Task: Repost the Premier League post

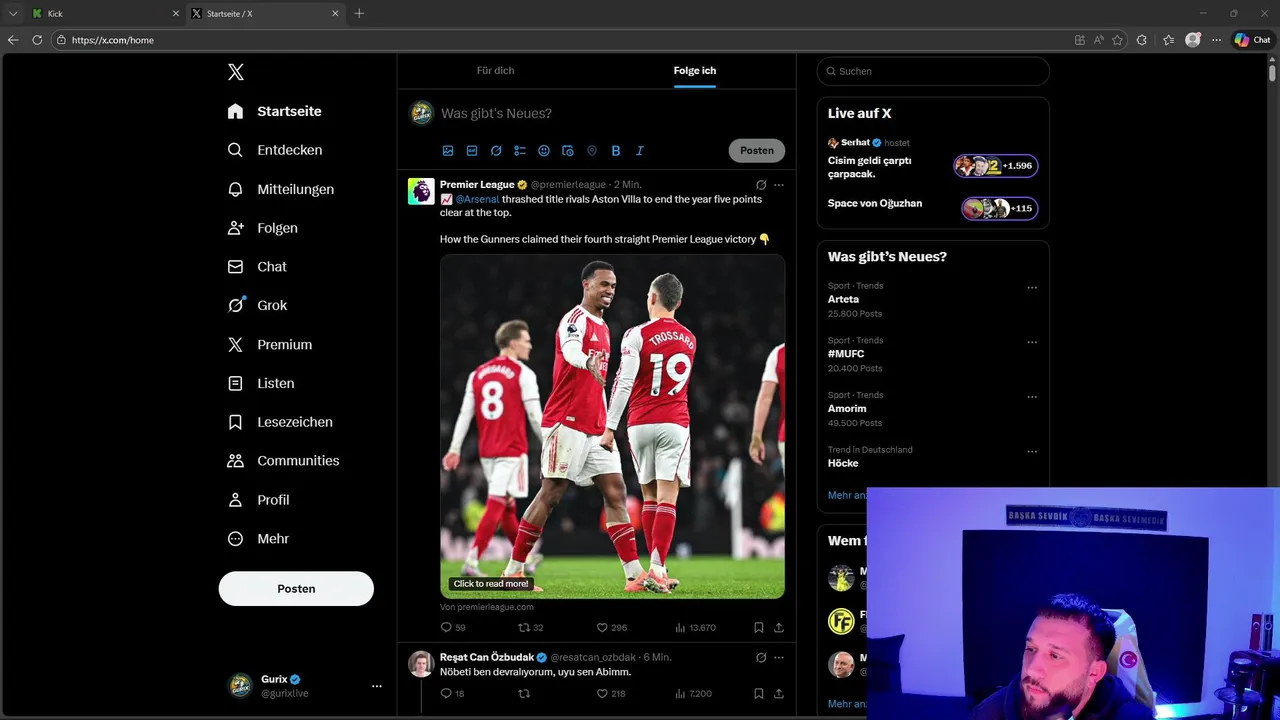Action: (x=530, y=628)
